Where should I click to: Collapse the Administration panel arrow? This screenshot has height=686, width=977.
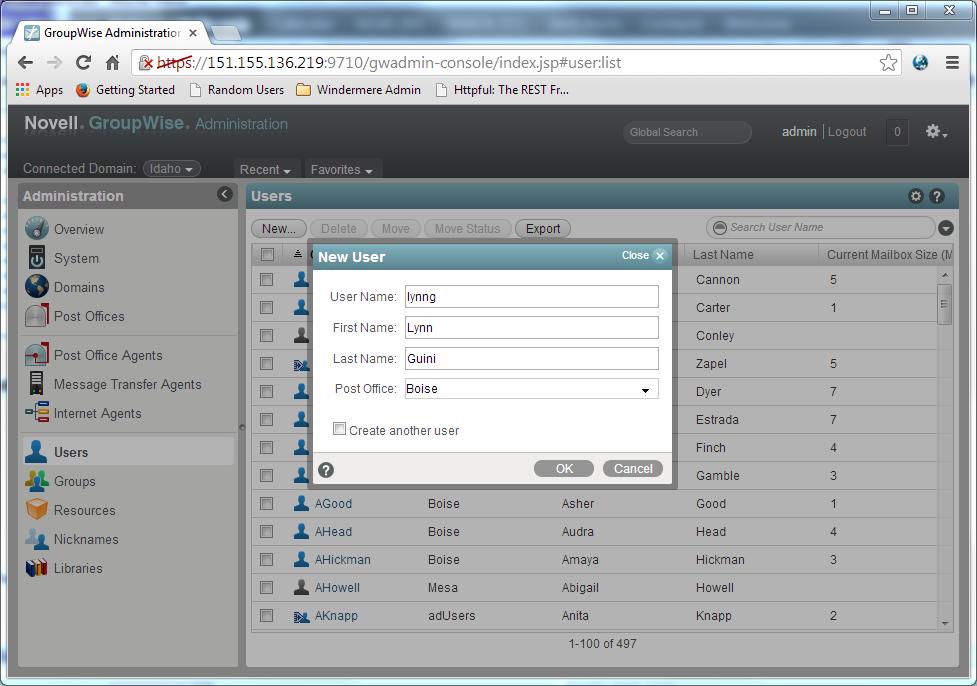click(225, 194)
